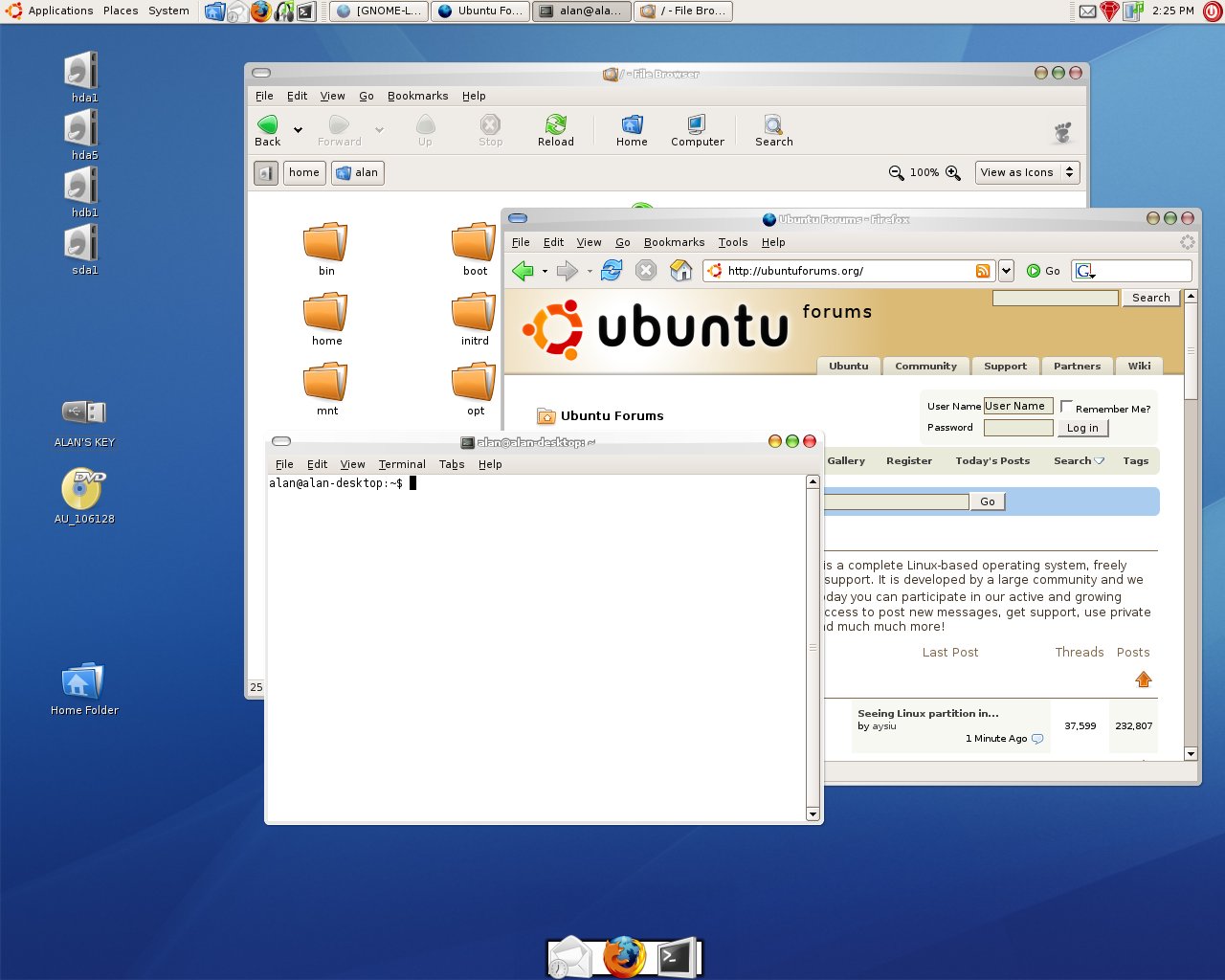The image size is (1225, 980).
Task: Click the red ruby icon in the system tray
Action: [1110, 11]
